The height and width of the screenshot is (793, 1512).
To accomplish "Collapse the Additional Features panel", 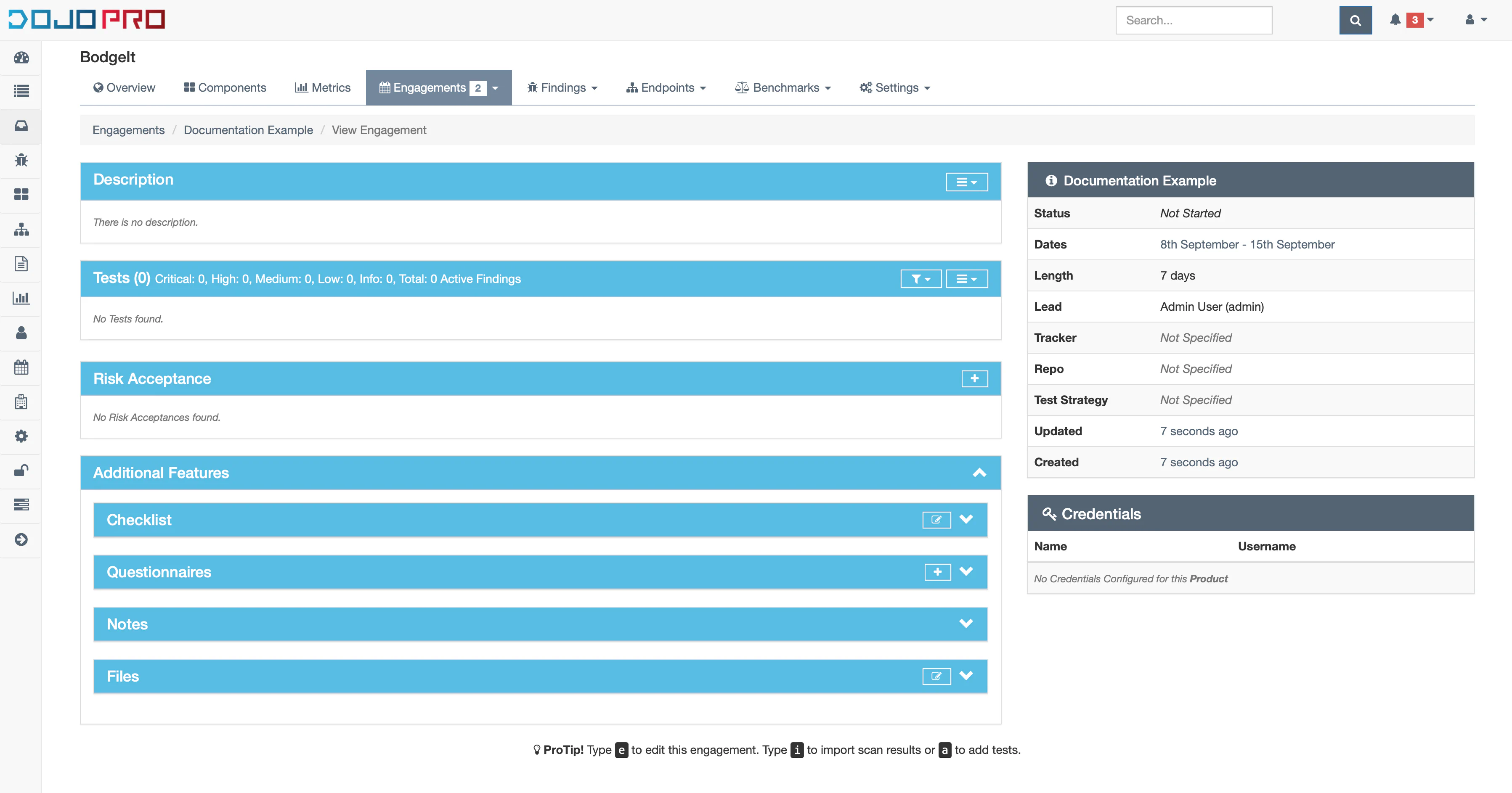I will pos(979,473).
